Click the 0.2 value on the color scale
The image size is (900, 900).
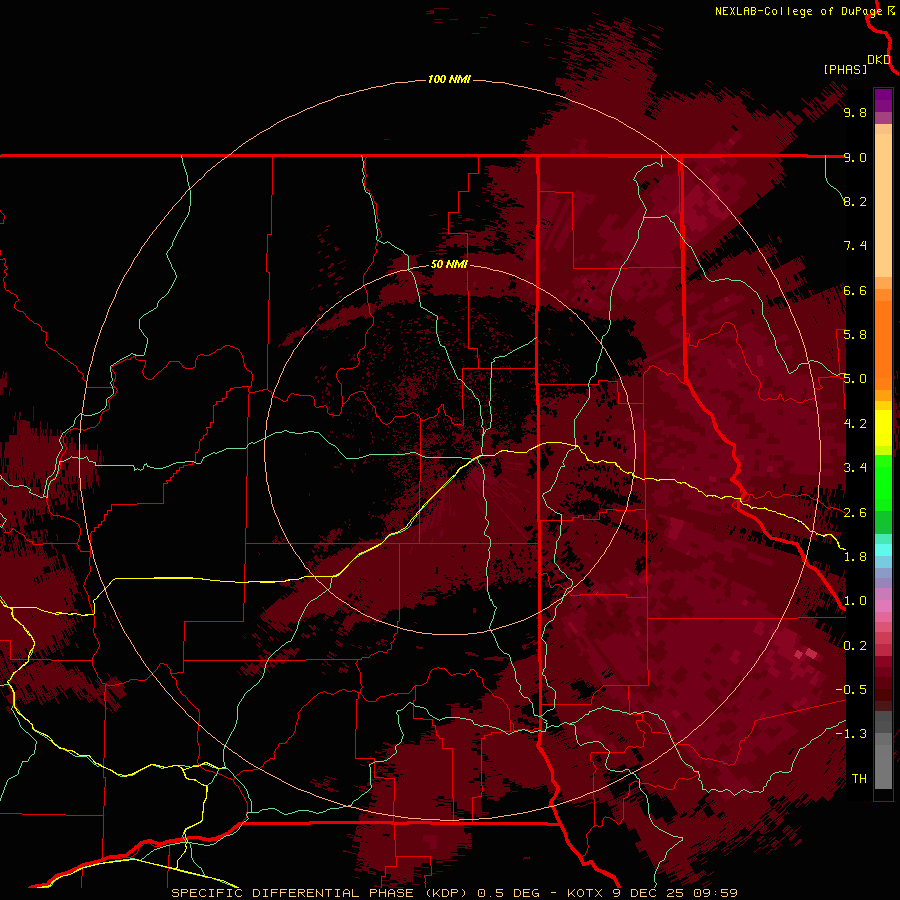pos(855,646)
